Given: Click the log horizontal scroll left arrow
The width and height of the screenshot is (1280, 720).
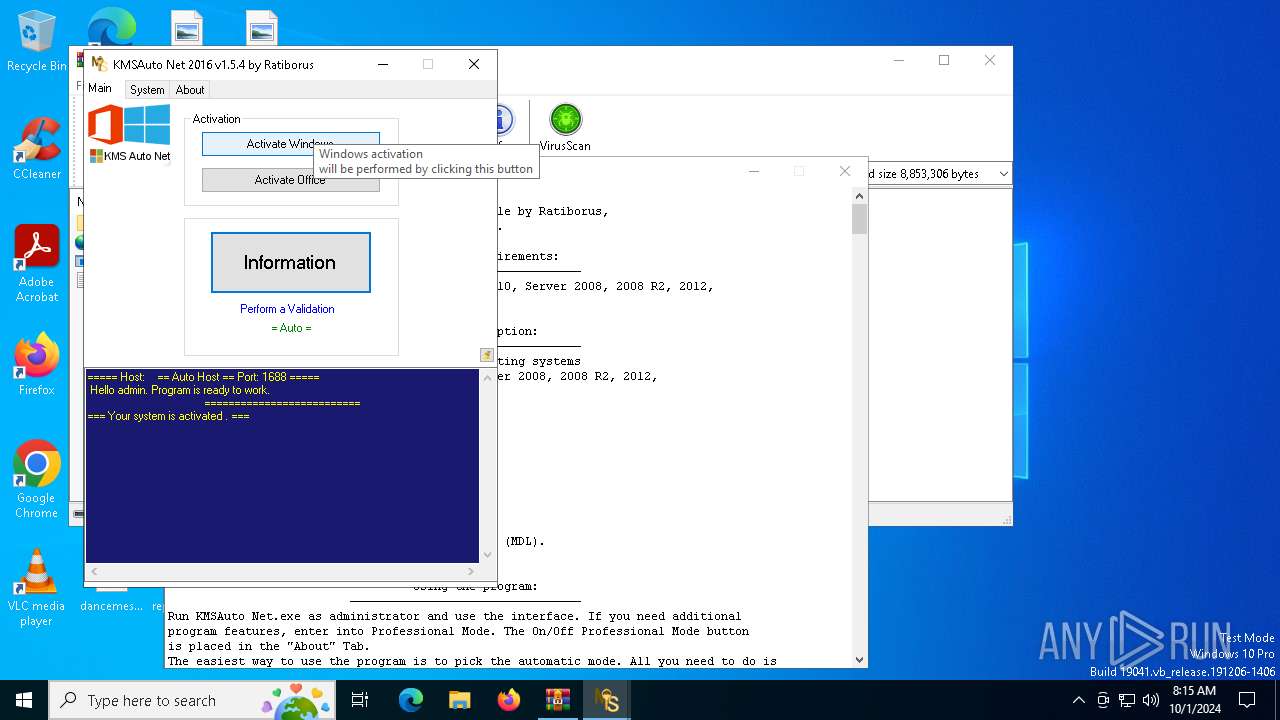Looking at the screenshot, I should coord(94,572).
